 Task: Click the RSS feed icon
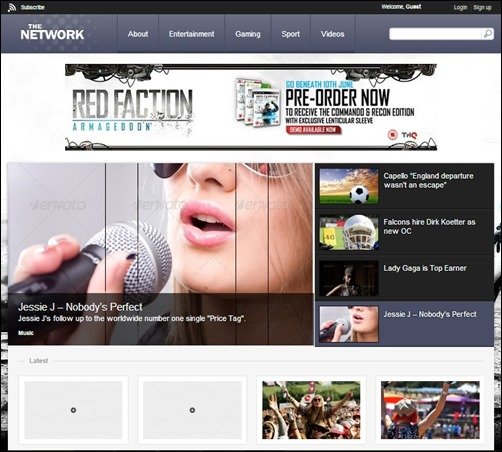[x=12, y=7]
